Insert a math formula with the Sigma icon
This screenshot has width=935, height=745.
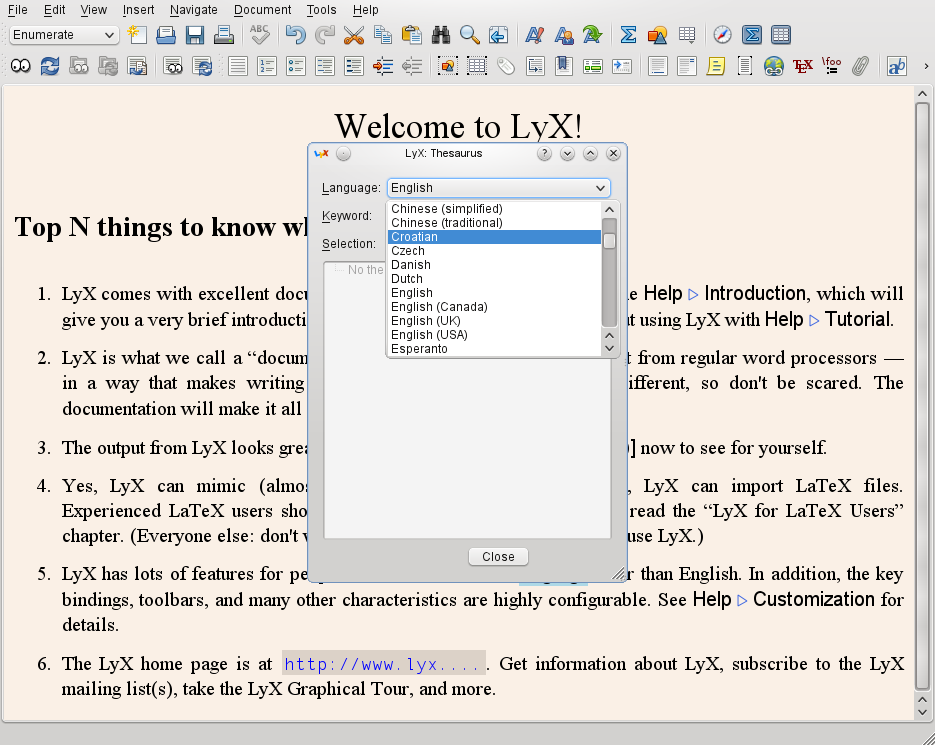[628, 34]
